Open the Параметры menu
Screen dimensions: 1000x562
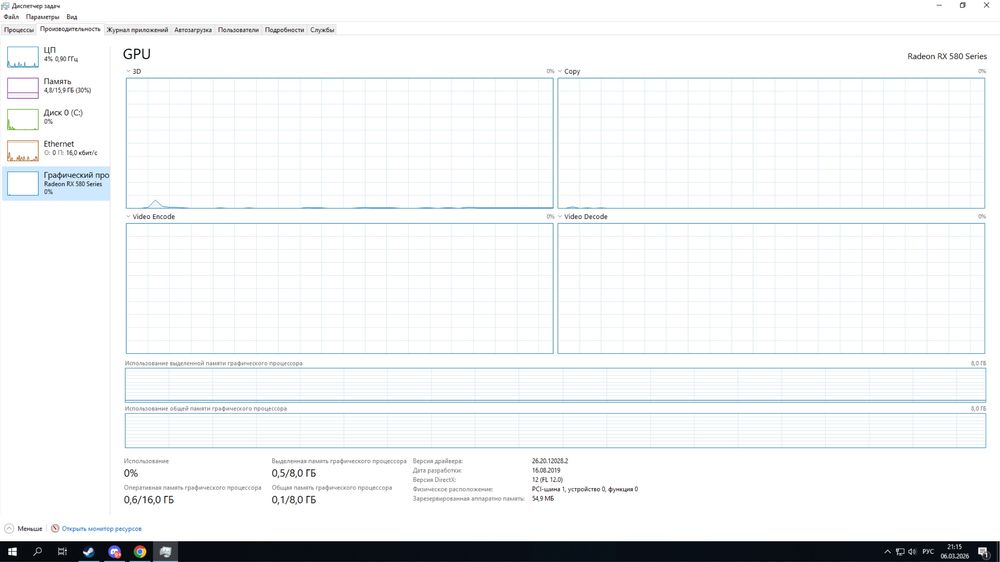[42, 17]
